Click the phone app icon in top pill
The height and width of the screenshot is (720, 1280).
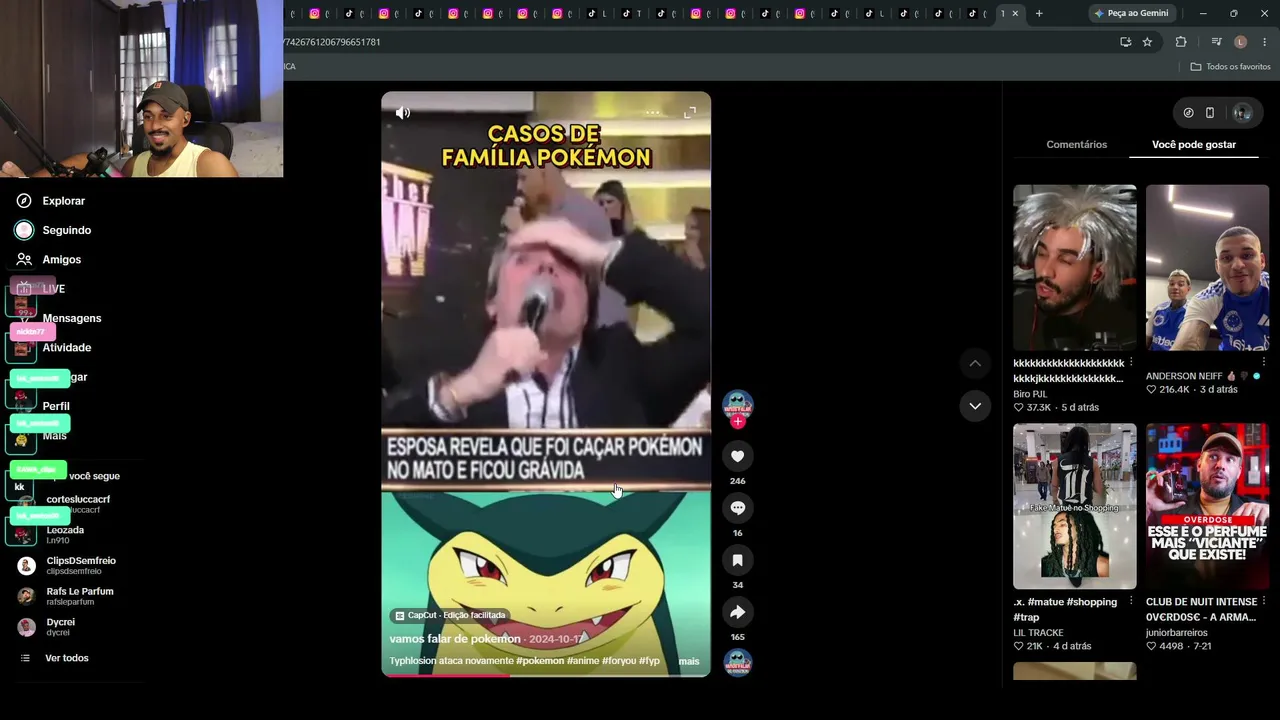click(1209, 113)
